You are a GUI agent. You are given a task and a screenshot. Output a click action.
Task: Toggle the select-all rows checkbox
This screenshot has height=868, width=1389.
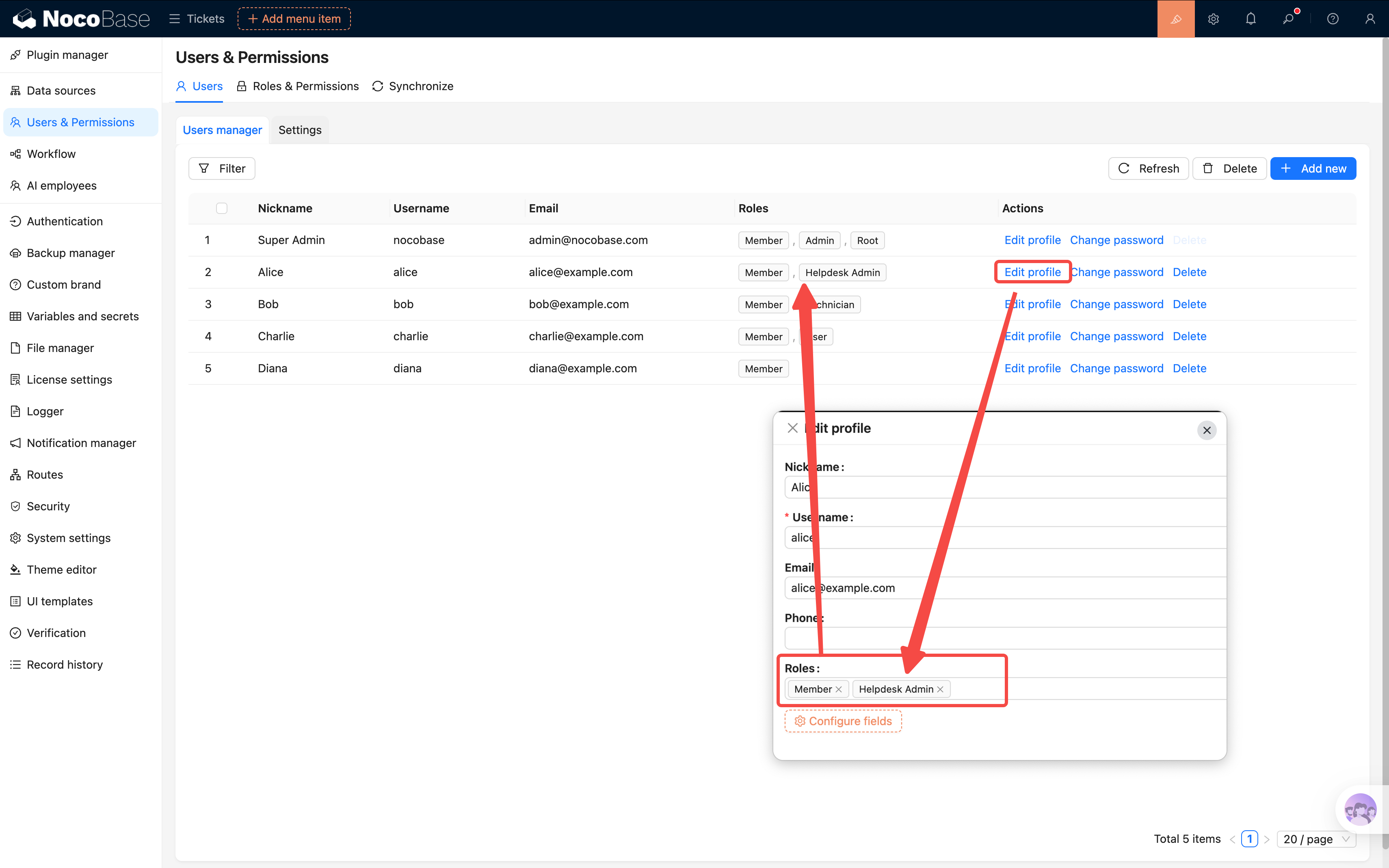(222, 208)
